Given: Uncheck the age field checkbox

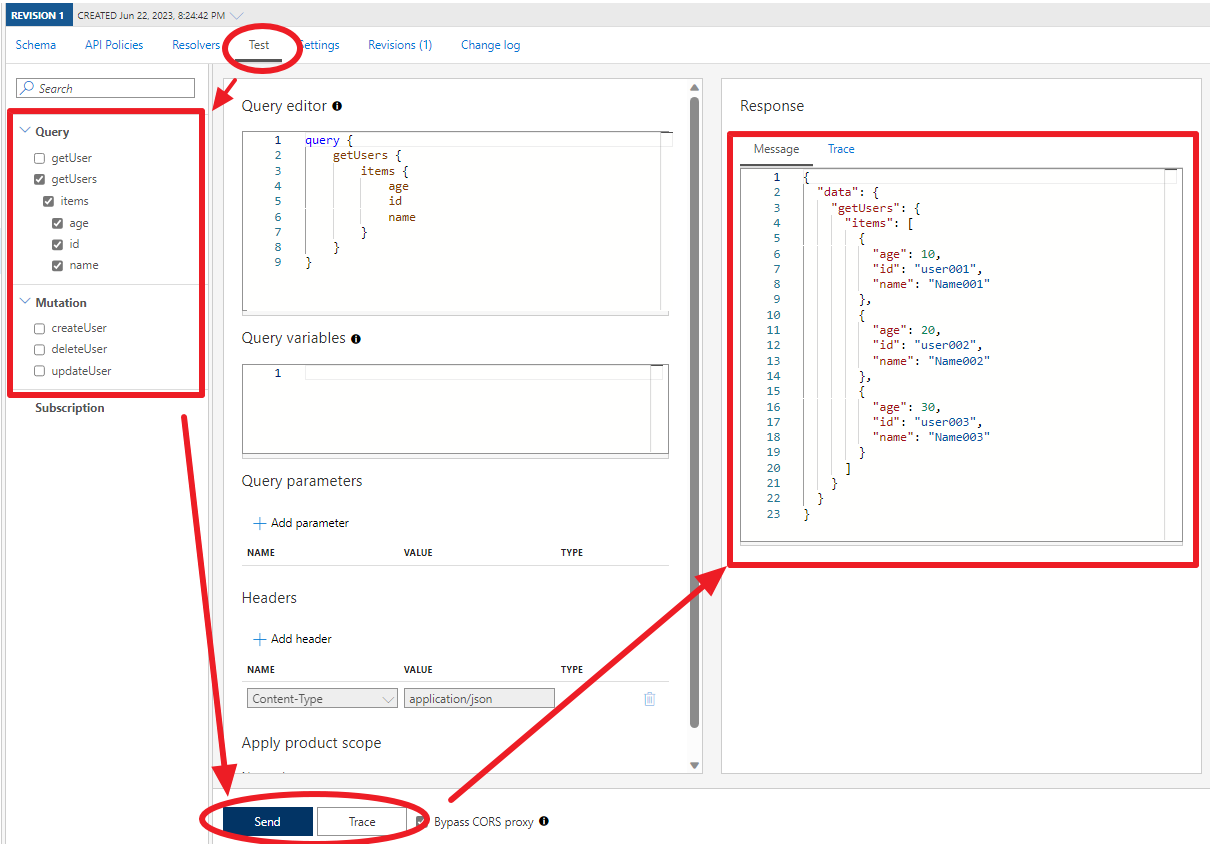Looking at the screenshot, I should (58, 223).
